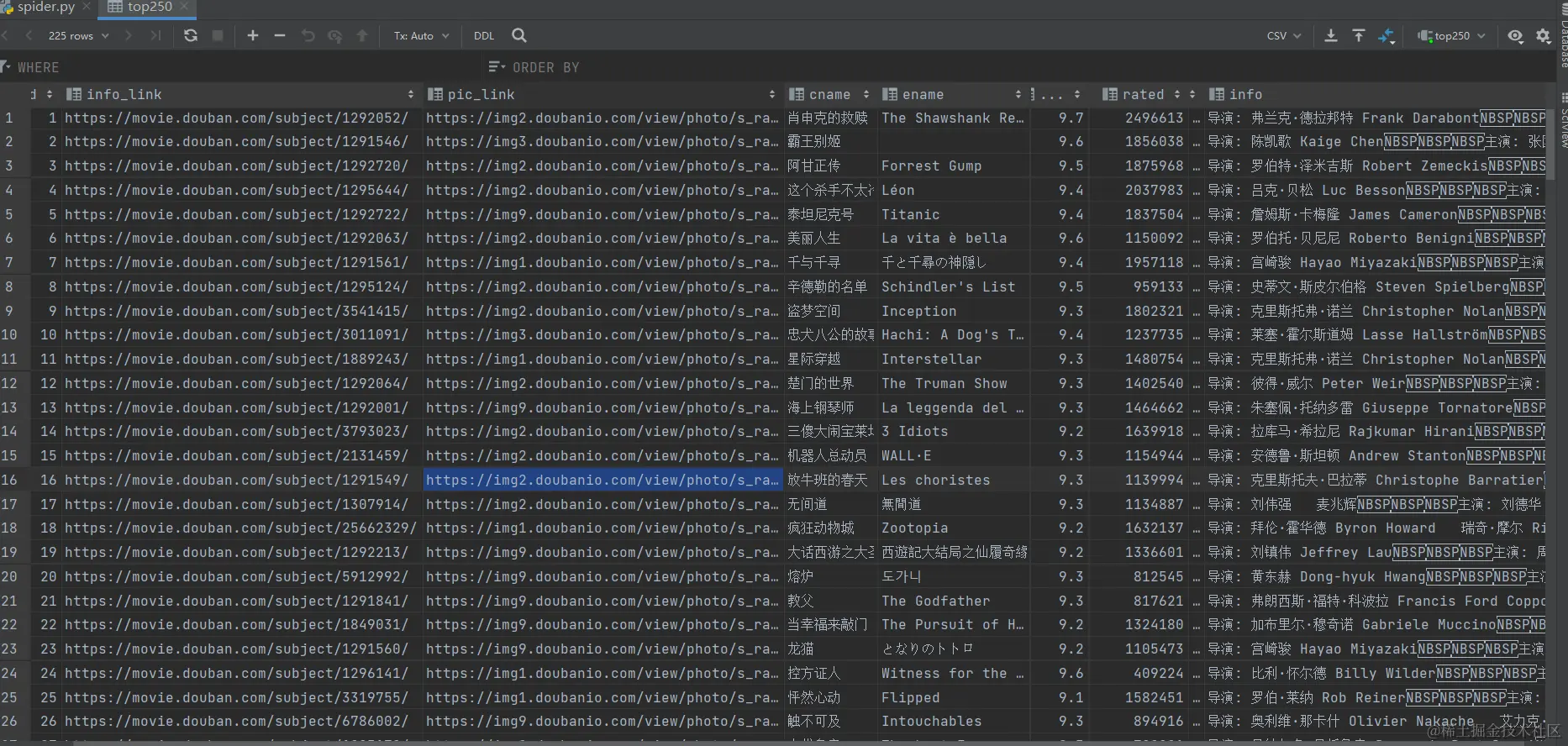
Task: Open the CSV data extractor dropdown
Action: click(x=1284, y=35)
